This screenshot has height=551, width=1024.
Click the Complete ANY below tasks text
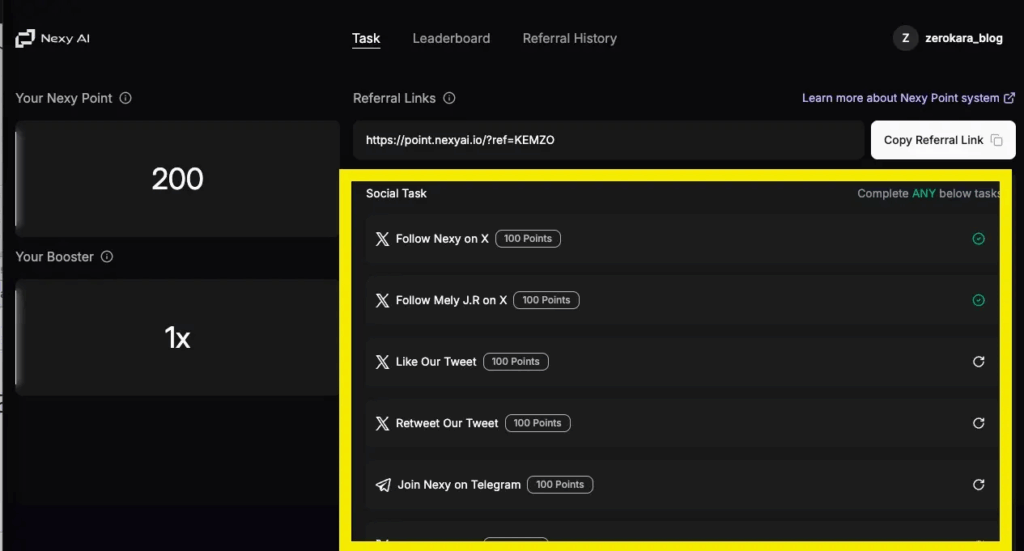[x=928, y=193]
